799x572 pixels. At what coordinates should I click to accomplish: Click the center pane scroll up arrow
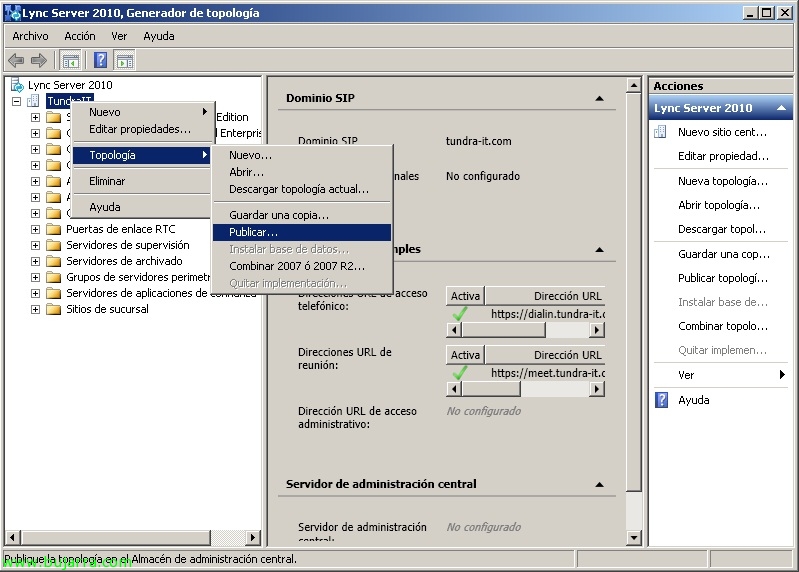[633, 85]
